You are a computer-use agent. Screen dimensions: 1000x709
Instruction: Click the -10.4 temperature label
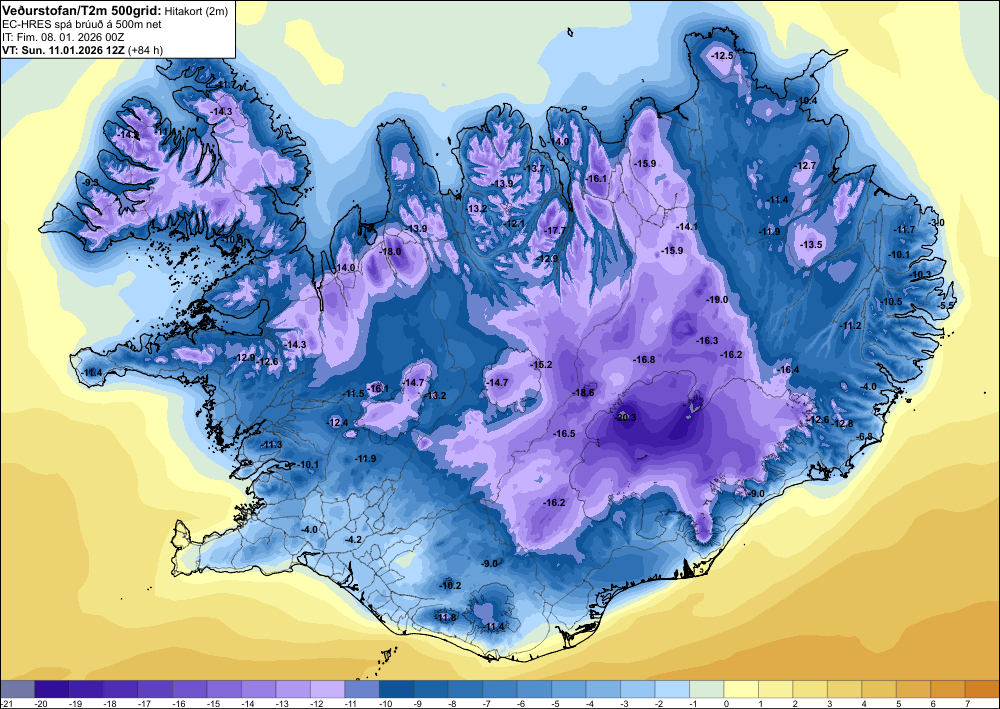coord(806,101)
